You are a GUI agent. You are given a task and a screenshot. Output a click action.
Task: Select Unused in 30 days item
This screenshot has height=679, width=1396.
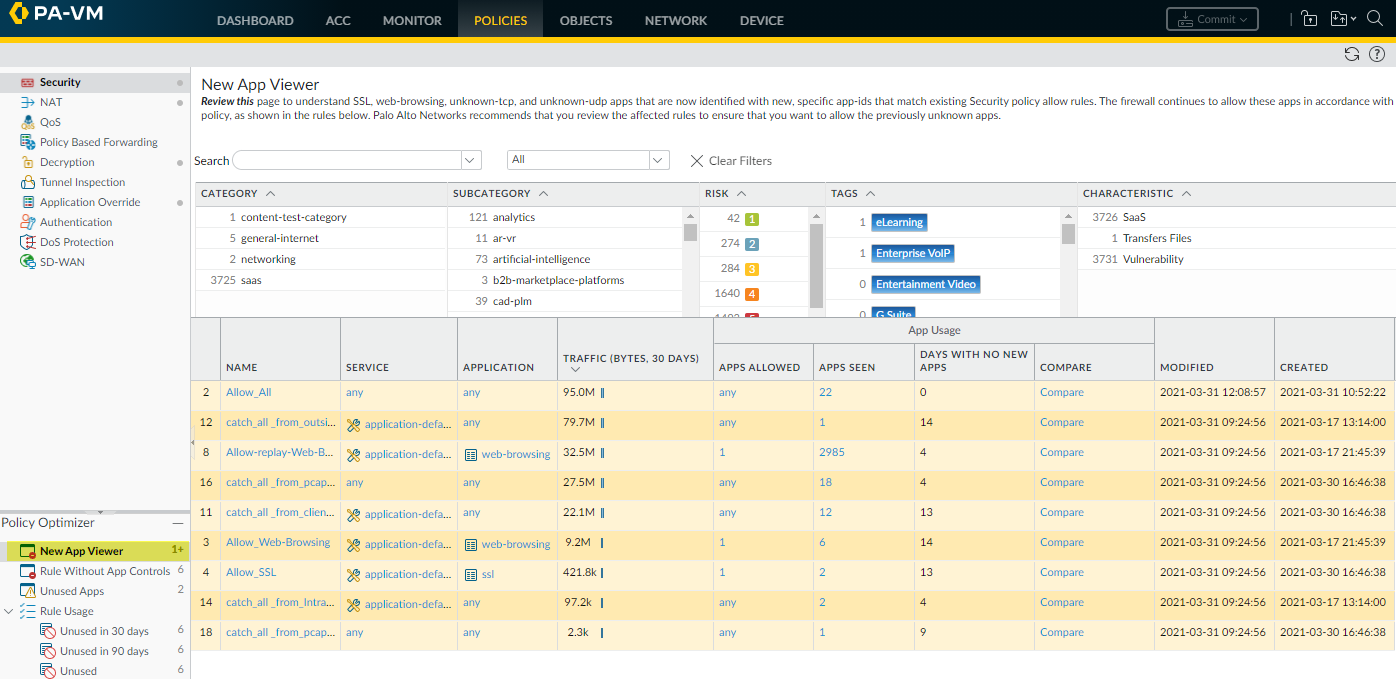(103, 631)
